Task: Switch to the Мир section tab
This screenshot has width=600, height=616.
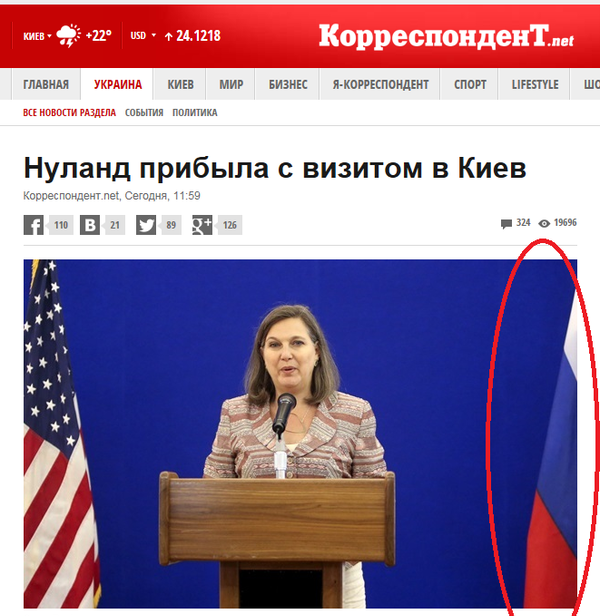Action: 231,84
